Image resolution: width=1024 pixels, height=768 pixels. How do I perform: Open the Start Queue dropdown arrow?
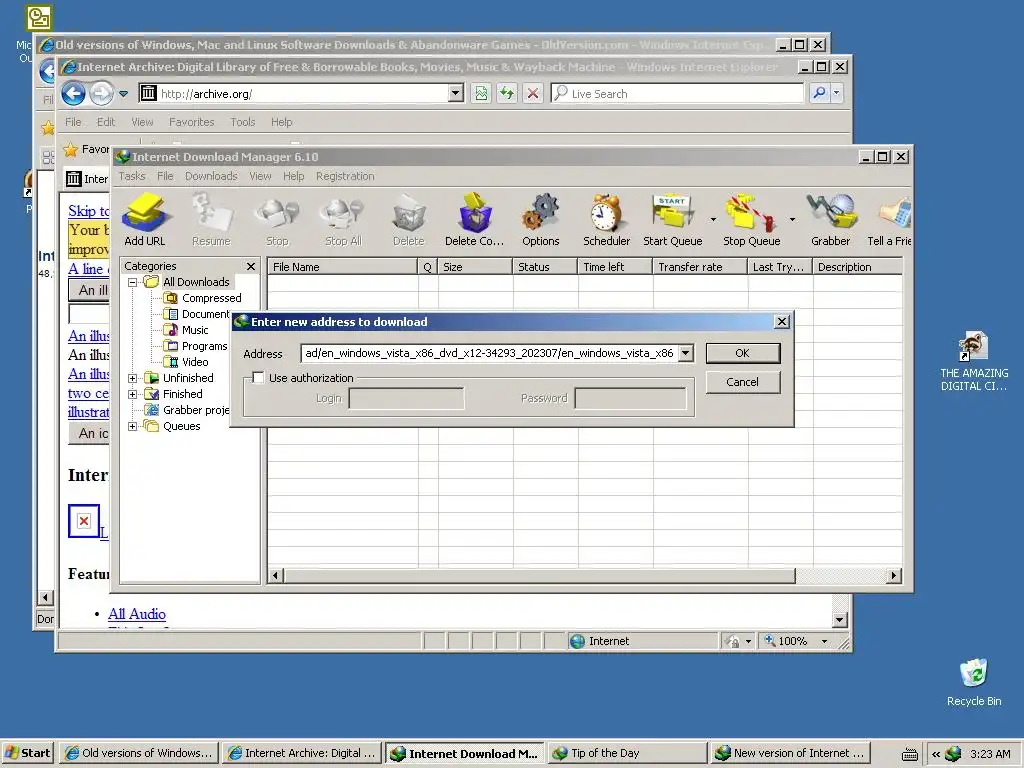click(713, 219)
